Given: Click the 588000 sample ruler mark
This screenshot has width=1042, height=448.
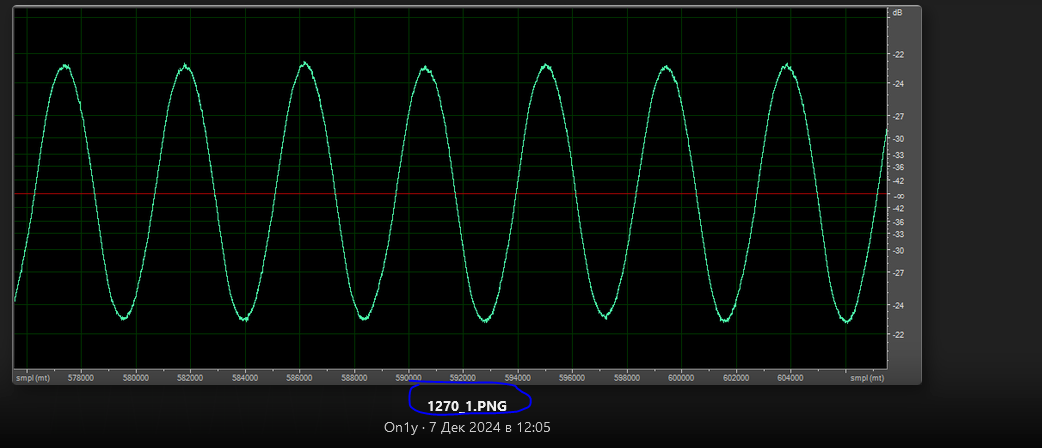Looking at the screenshot, I should coord(354,378).
